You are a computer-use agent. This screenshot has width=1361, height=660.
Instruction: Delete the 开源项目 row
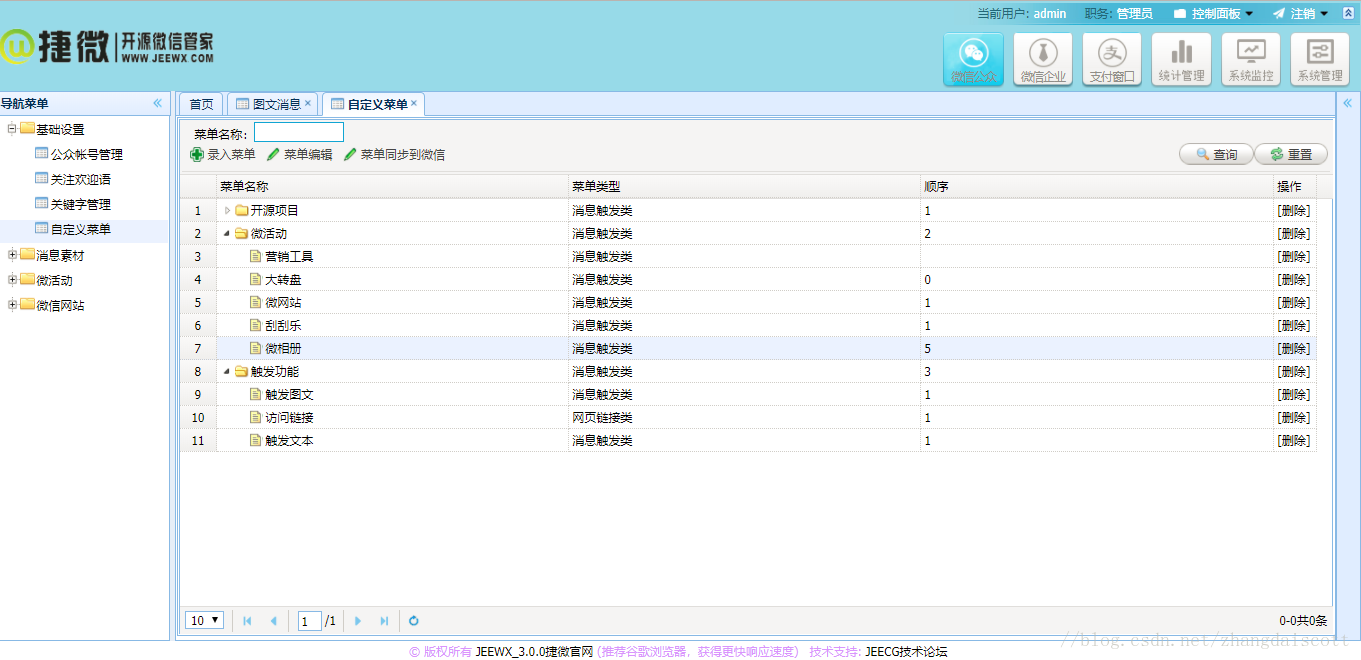(x=1293, y=210)
